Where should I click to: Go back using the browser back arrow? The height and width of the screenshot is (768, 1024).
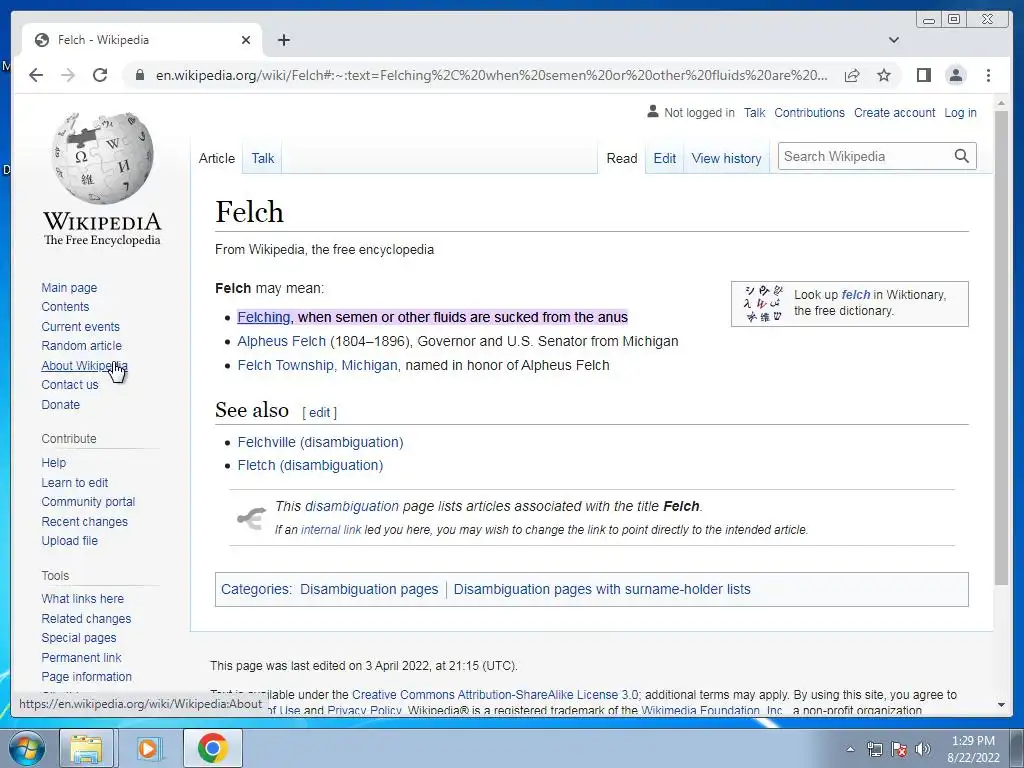click(x=36, y=75)
